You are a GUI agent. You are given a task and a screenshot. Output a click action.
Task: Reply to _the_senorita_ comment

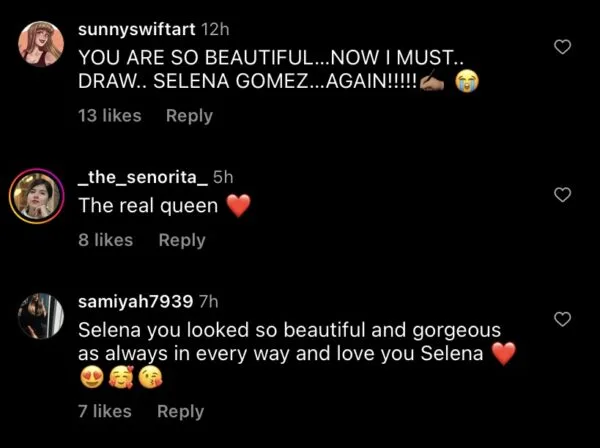[x=181, y=240]
